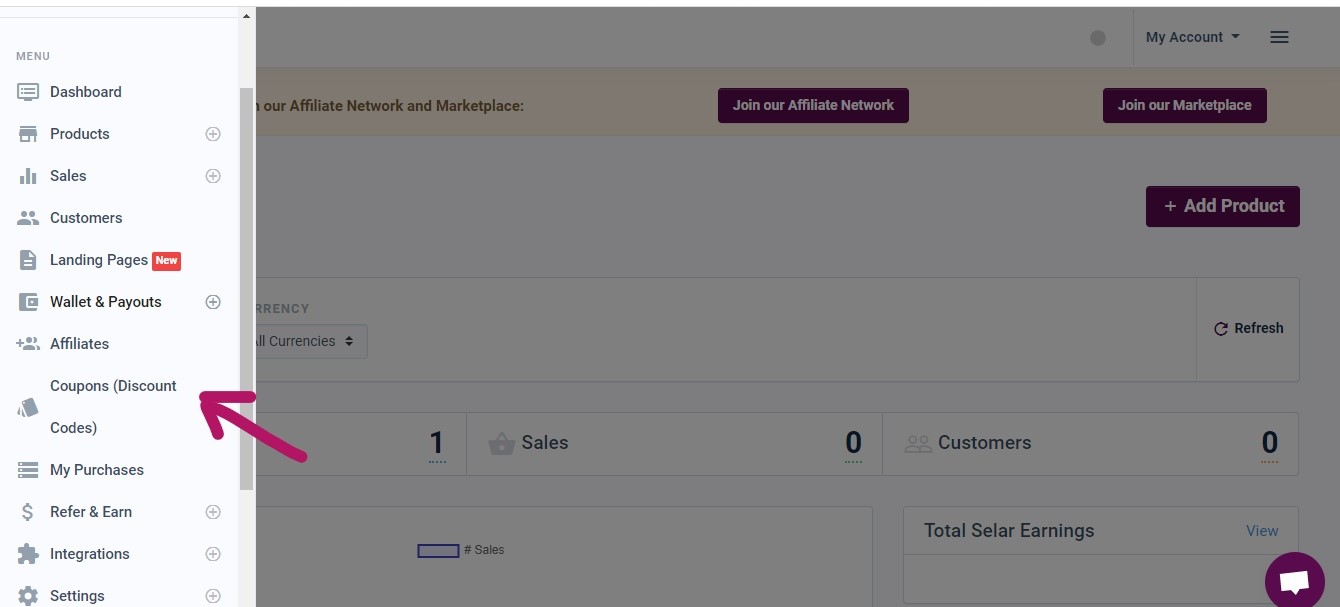Open My Purchases from the menu
The image size is (1340, 607).
click(x=96, y=469)
